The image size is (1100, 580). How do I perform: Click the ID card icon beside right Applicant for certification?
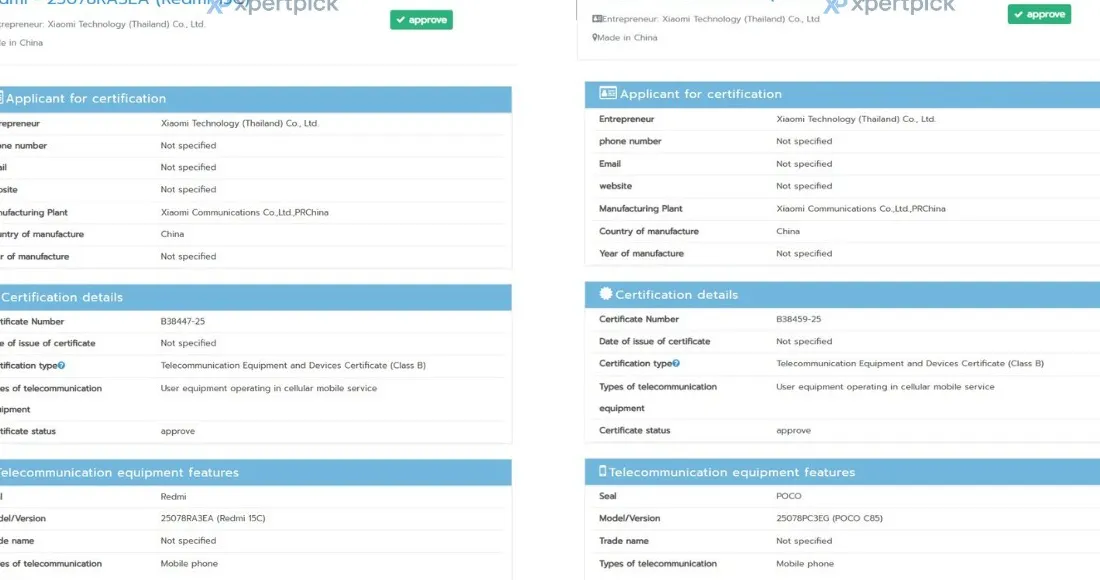click(x=608, y=93)
